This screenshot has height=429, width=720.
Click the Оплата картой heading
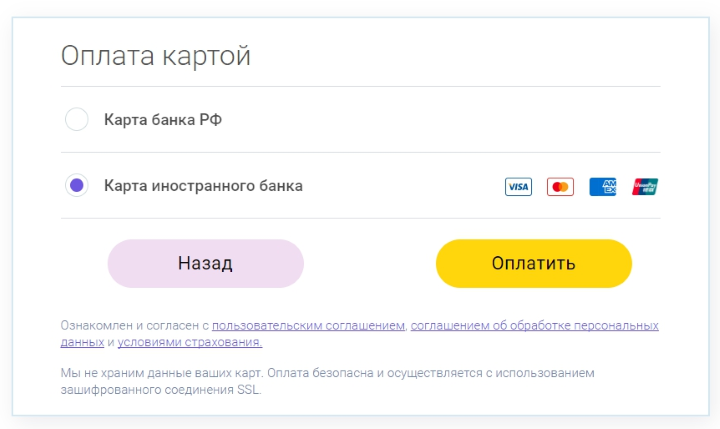156,56
